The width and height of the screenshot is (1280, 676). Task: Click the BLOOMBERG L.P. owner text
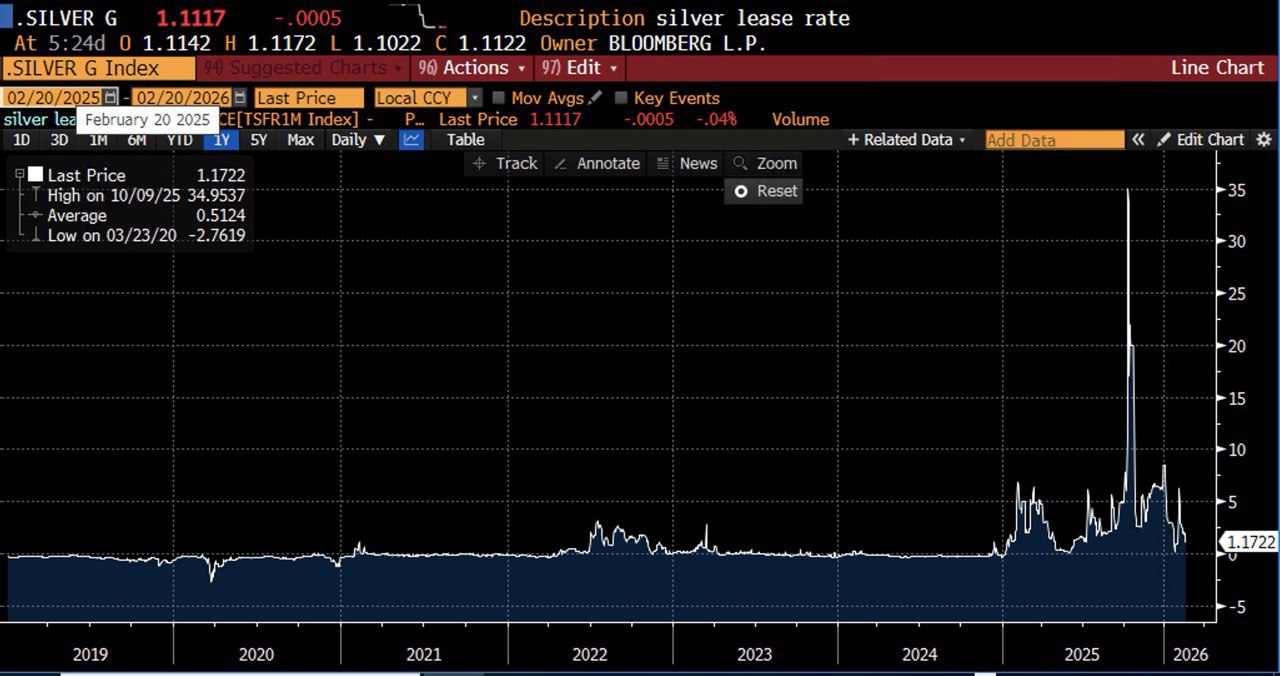point(687,44)
